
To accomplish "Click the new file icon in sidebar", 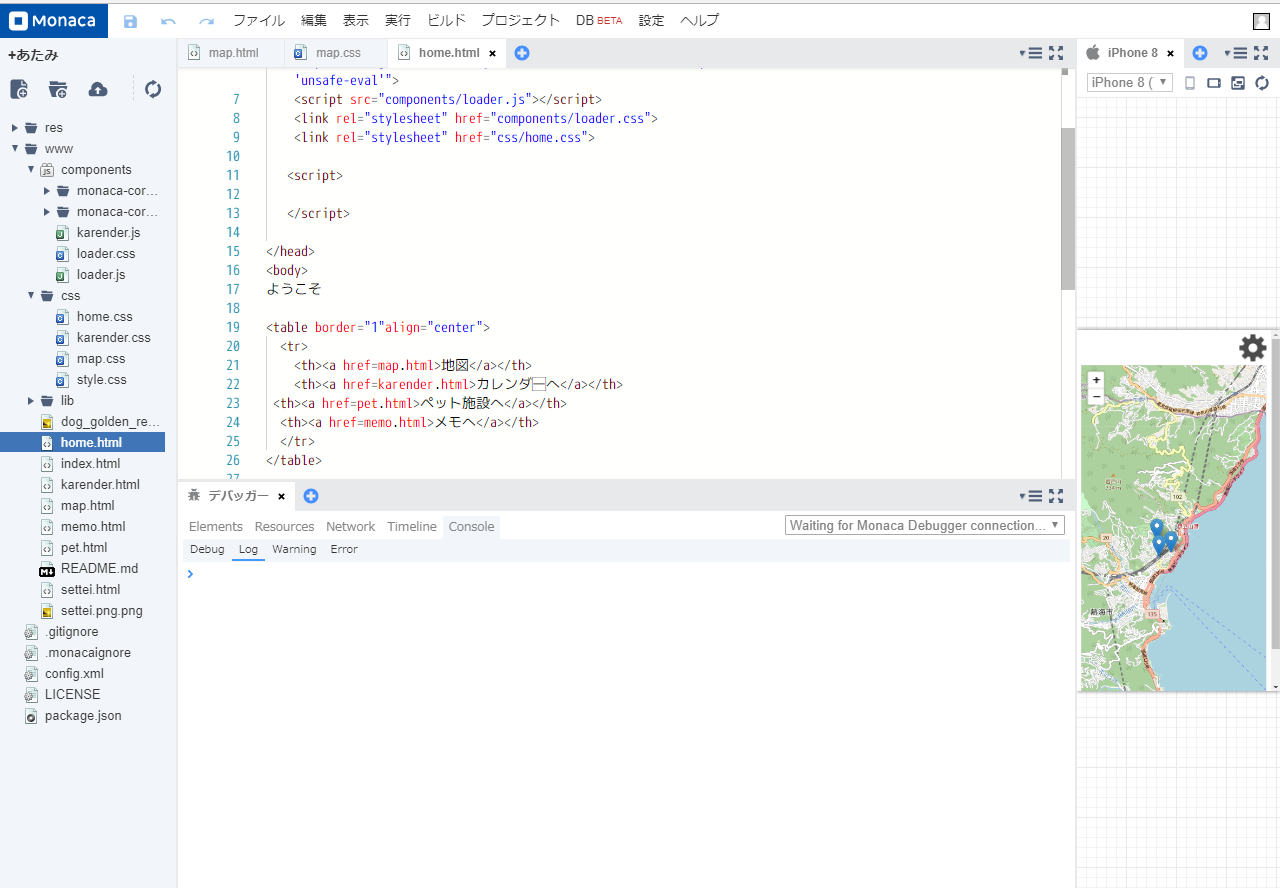I will [19, 89].
